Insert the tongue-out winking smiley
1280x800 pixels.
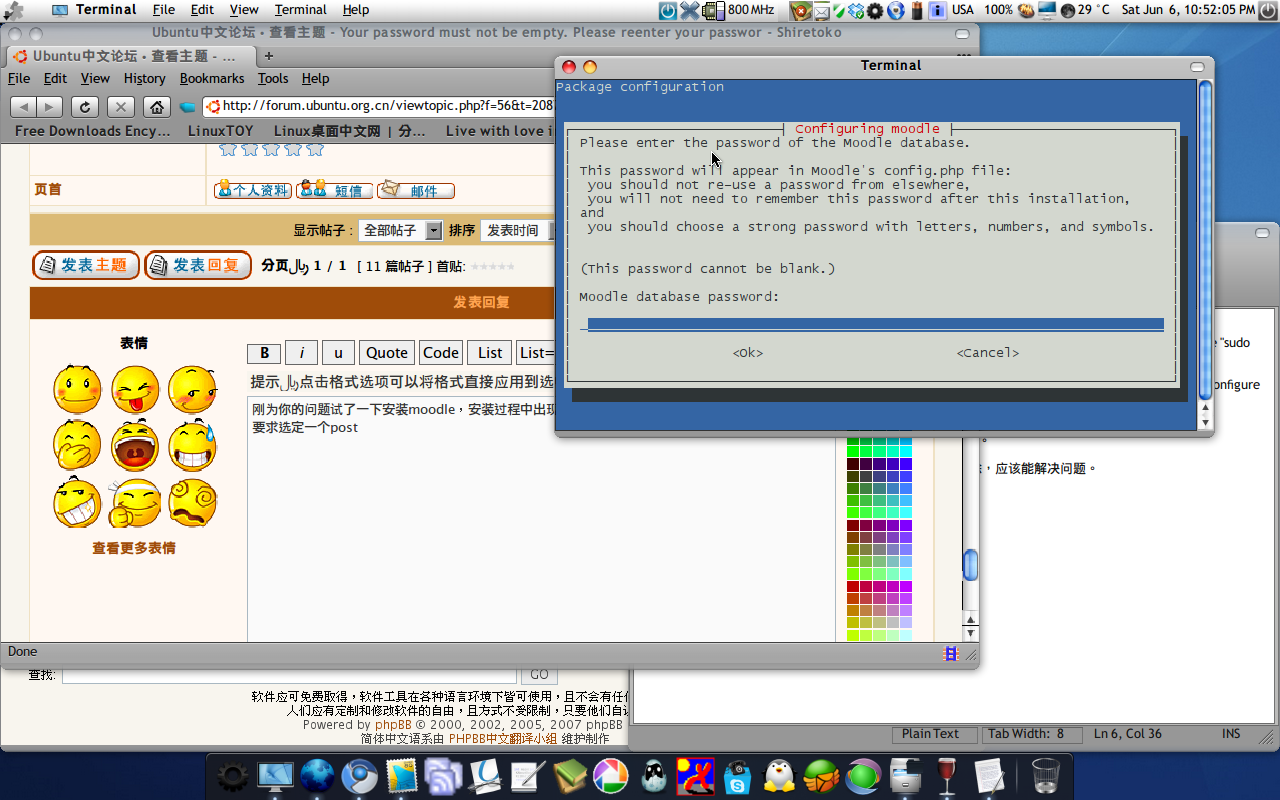pos(134,389)
